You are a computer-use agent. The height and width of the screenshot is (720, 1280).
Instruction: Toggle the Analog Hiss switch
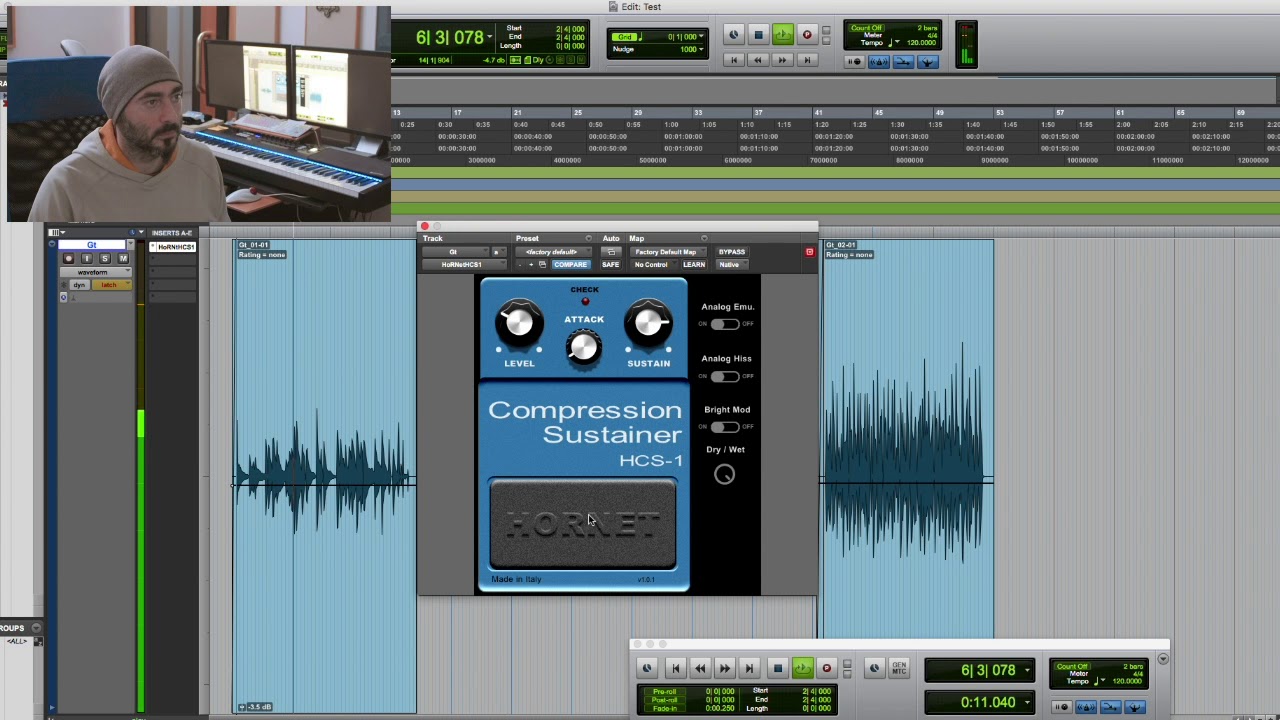point(725,376)
